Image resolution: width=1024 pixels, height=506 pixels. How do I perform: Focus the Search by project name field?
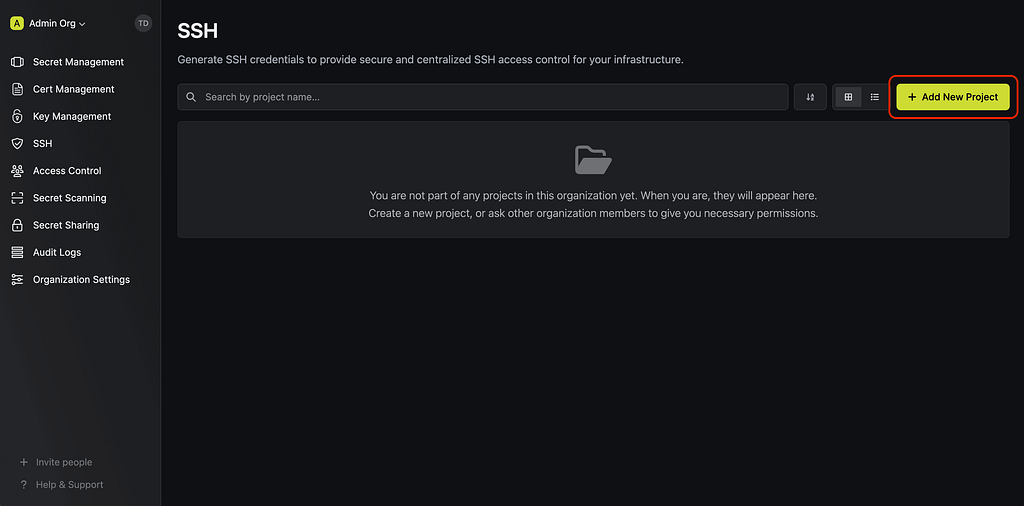pos(483,97)
